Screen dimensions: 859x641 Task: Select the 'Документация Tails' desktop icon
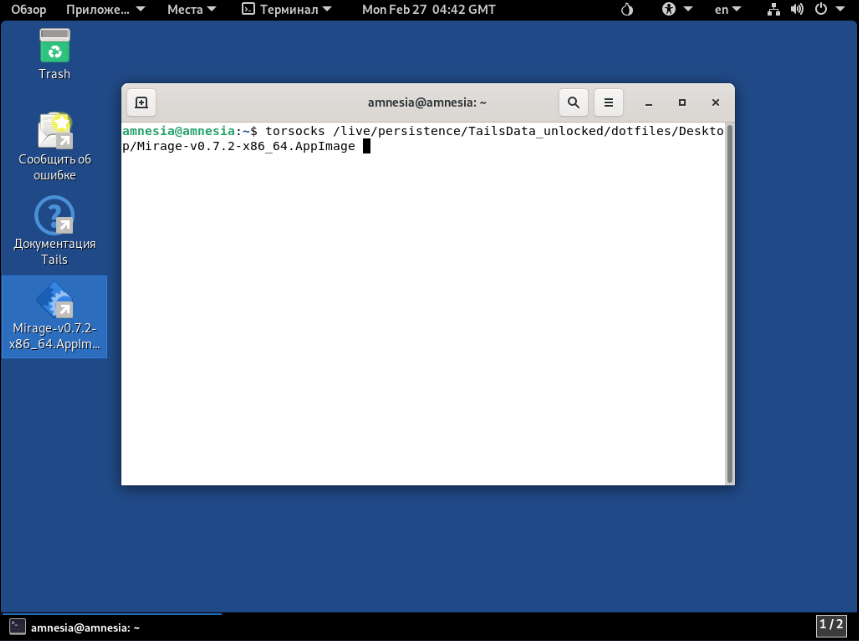[x=55, y=231]
